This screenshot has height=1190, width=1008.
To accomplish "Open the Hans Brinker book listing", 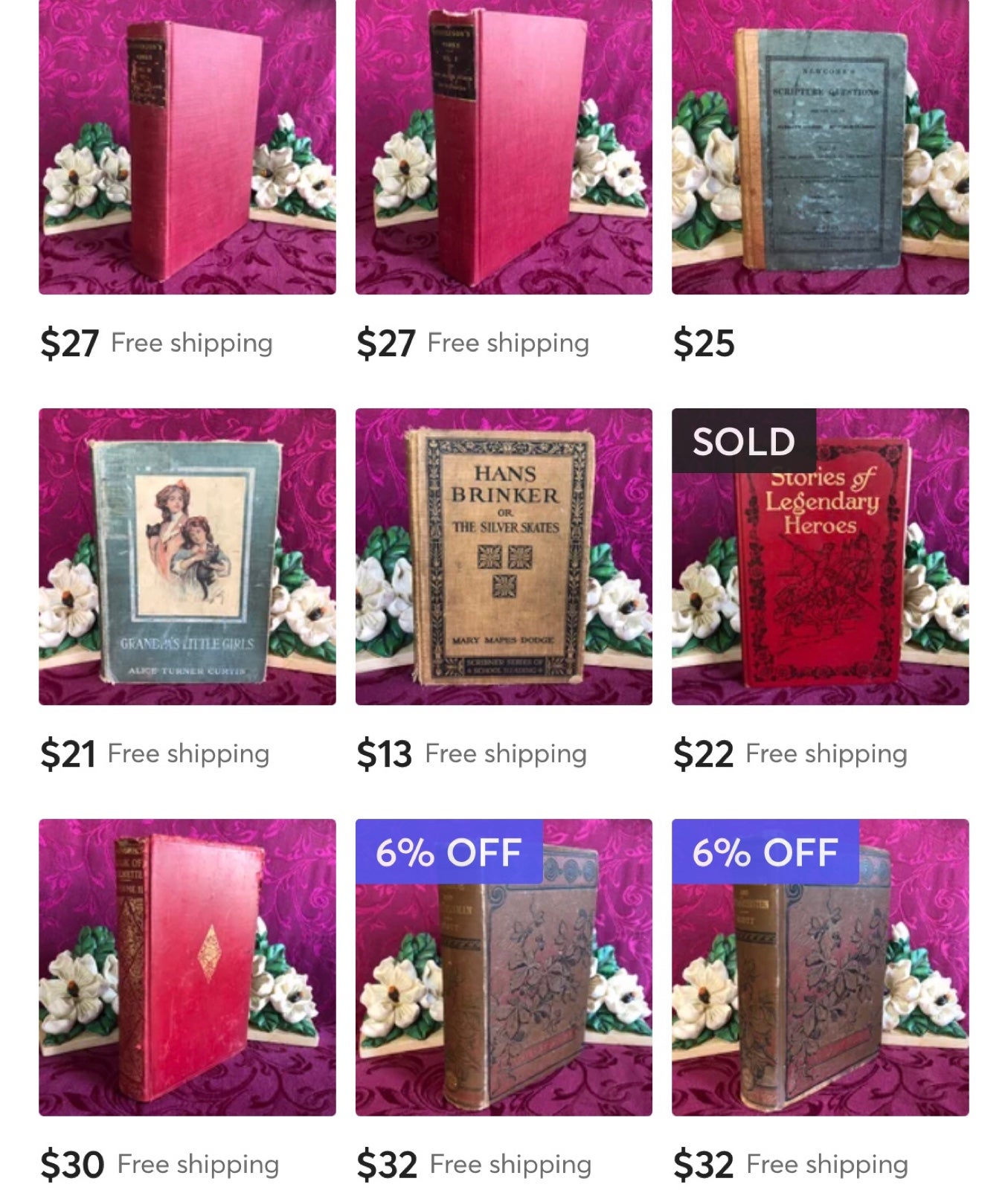I will coord(504,556).
